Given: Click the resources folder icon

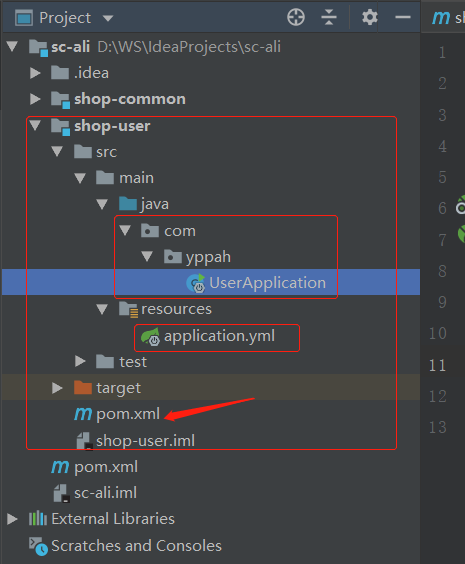Looking at the screenshot, I should coord(128,310).
